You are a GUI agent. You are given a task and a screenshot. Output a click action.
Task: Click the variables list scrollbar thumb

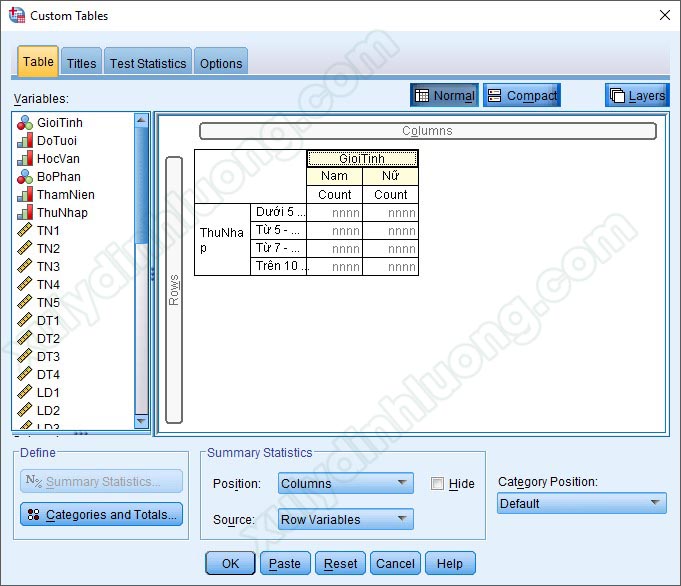[x=141, y=185]
